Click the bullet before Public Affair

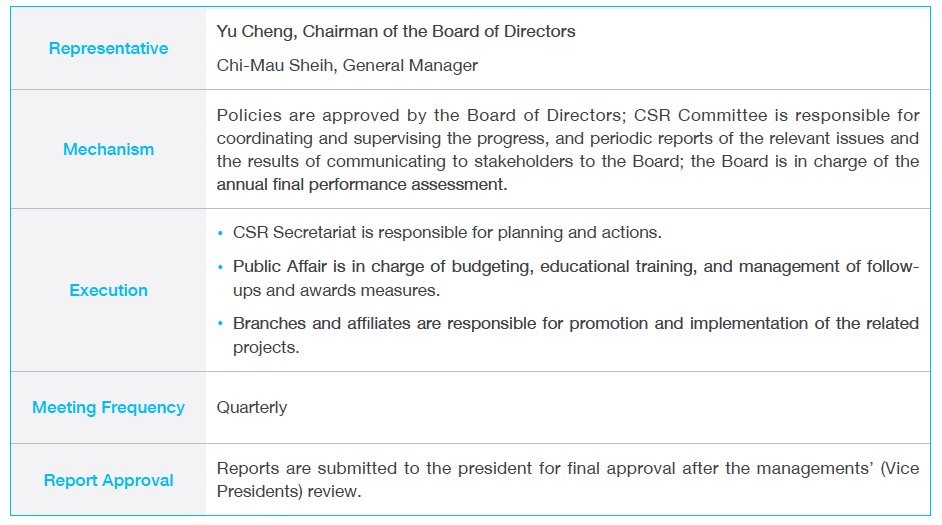coord(220,267)
